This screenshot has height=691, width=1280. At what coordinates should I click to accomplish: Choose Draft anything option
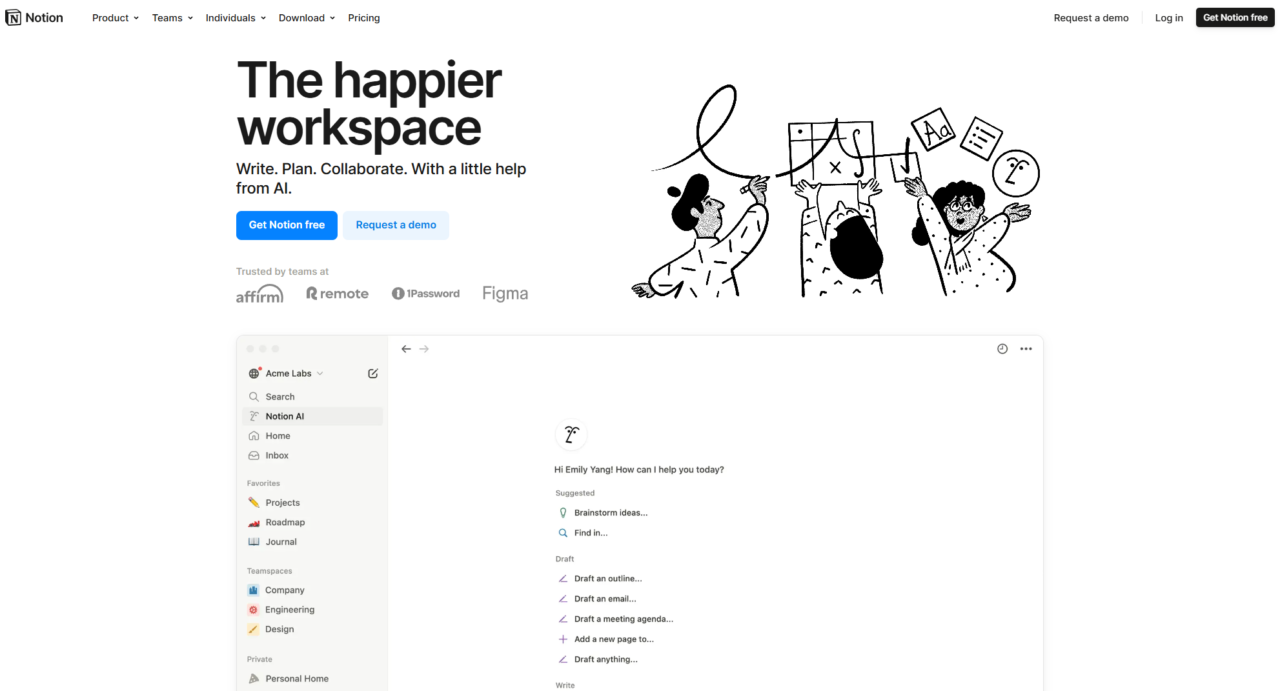pos(606,659)
